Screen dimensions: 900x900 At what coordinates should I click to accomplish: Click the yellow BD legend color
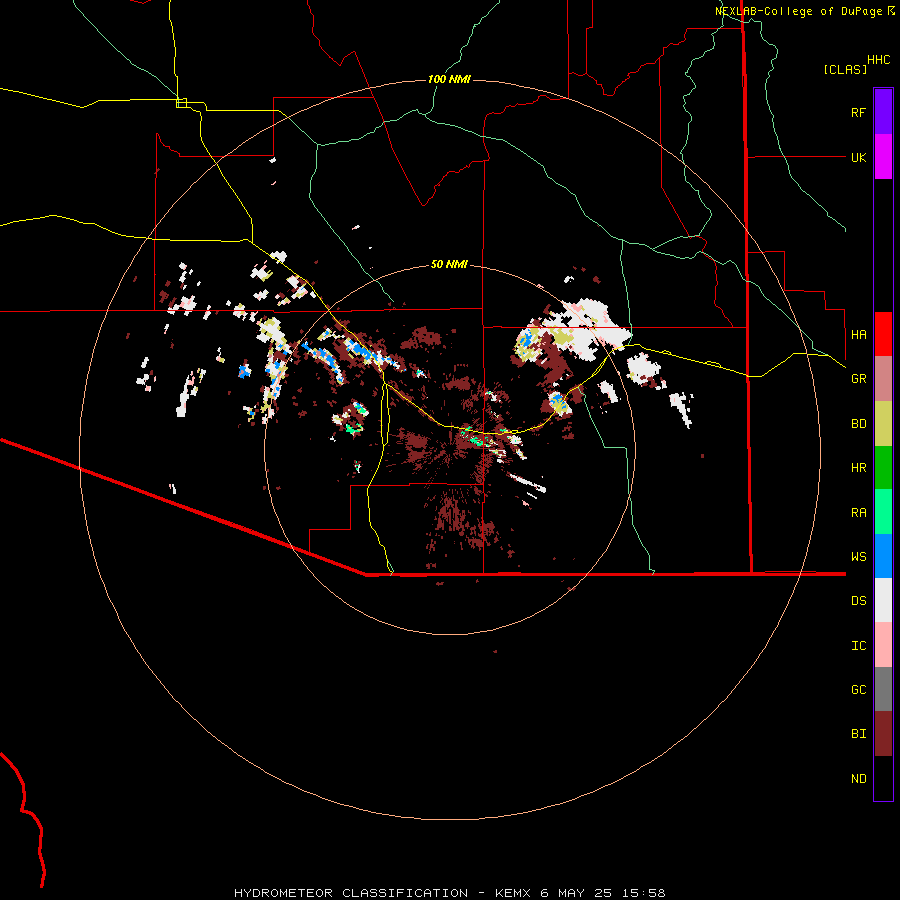tap(883, 424)
